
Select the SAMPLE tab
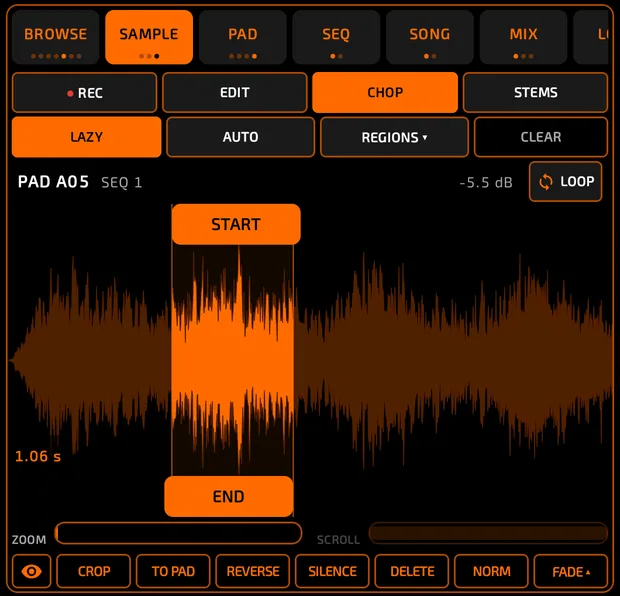149,37
